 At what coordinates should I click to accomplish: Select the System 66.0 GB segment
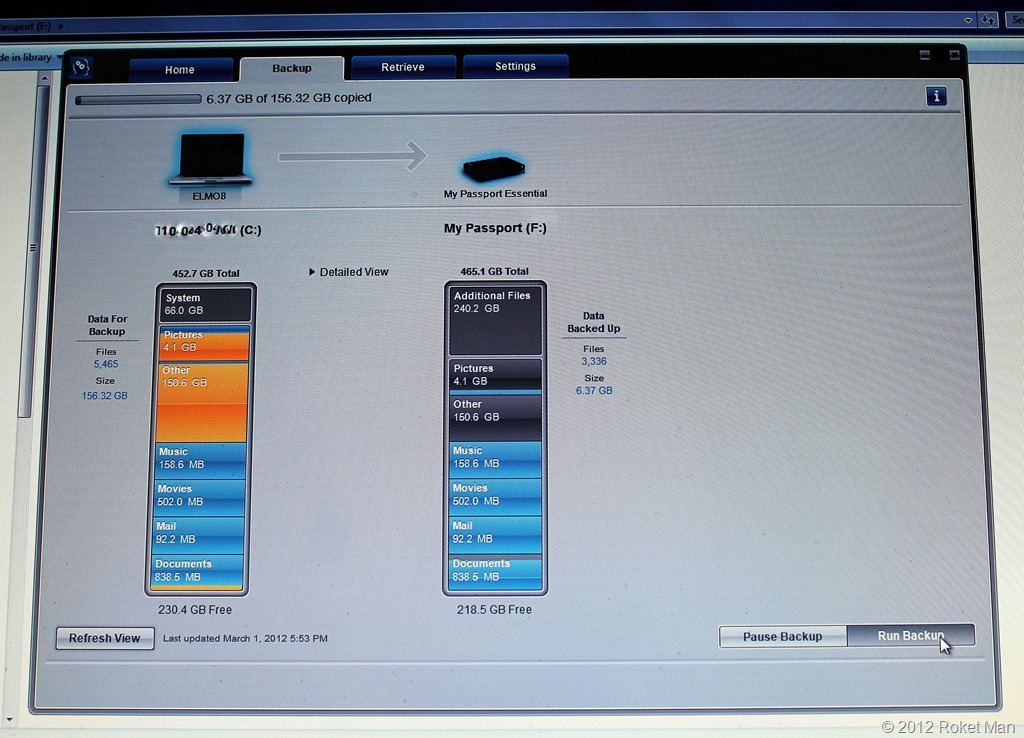click(x=205, y=304)
